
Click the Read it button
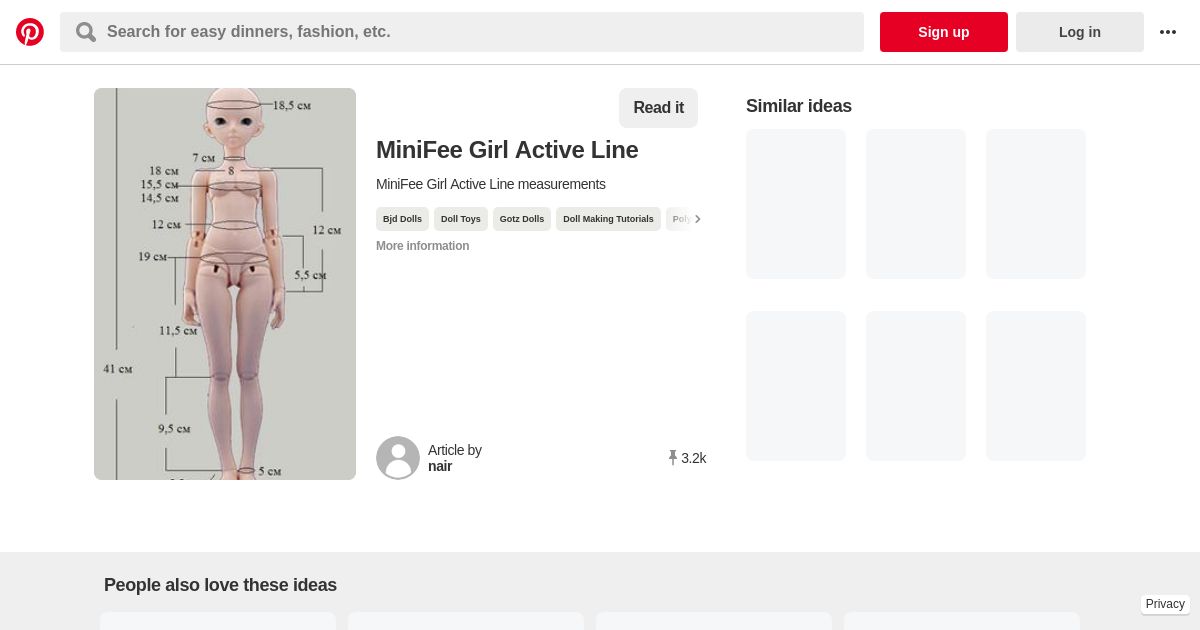coord(658,108)
